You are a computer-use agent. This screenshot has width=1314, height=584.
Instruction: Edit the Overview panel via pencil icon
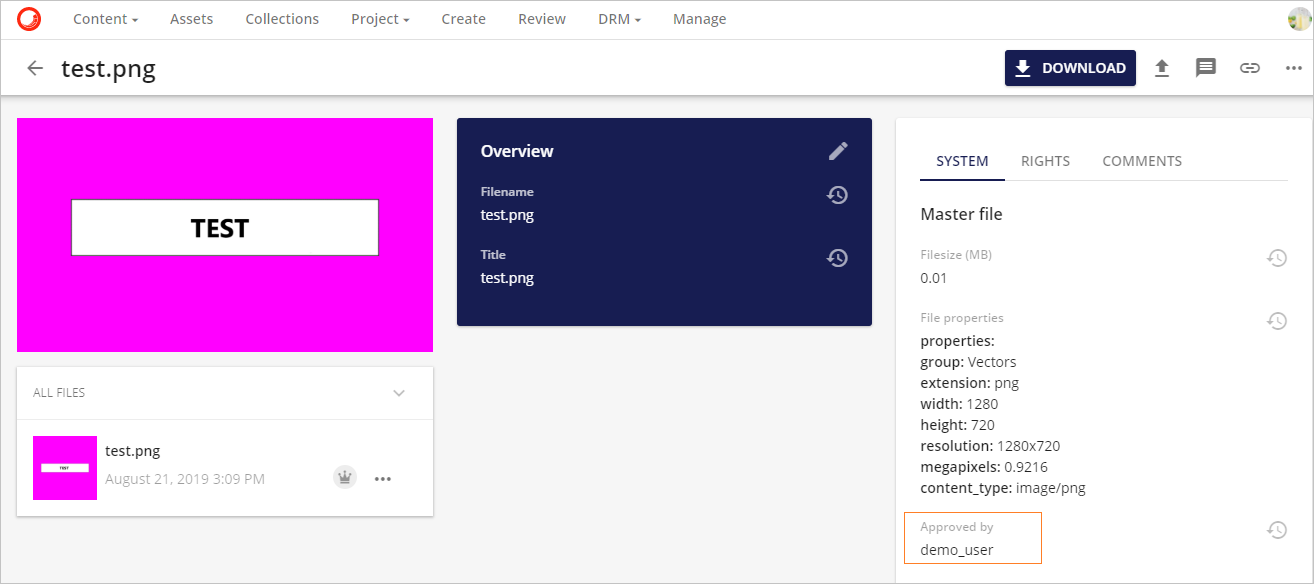coord(838,150)
